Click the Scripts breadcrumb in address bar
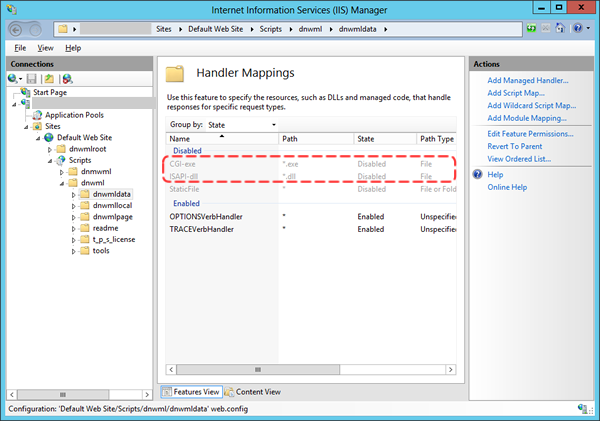Viewport: 600px width, 421px height. pyautogui.click(x=271, y=29)
